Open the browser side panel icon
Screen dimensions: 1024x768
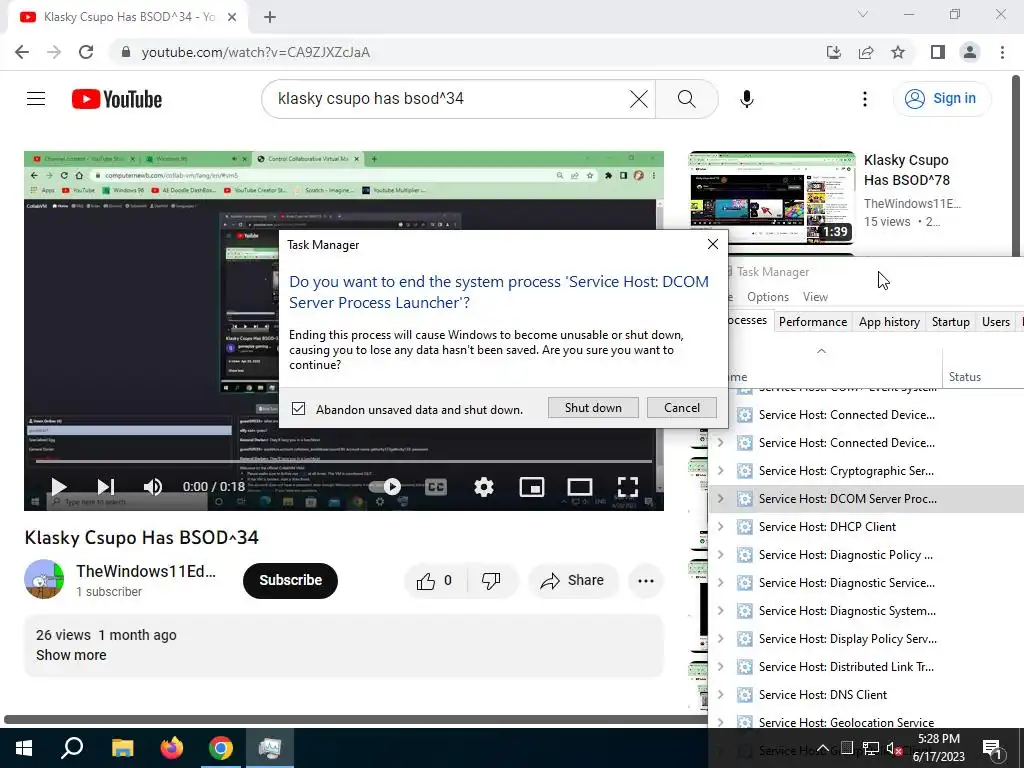(938, 52)
